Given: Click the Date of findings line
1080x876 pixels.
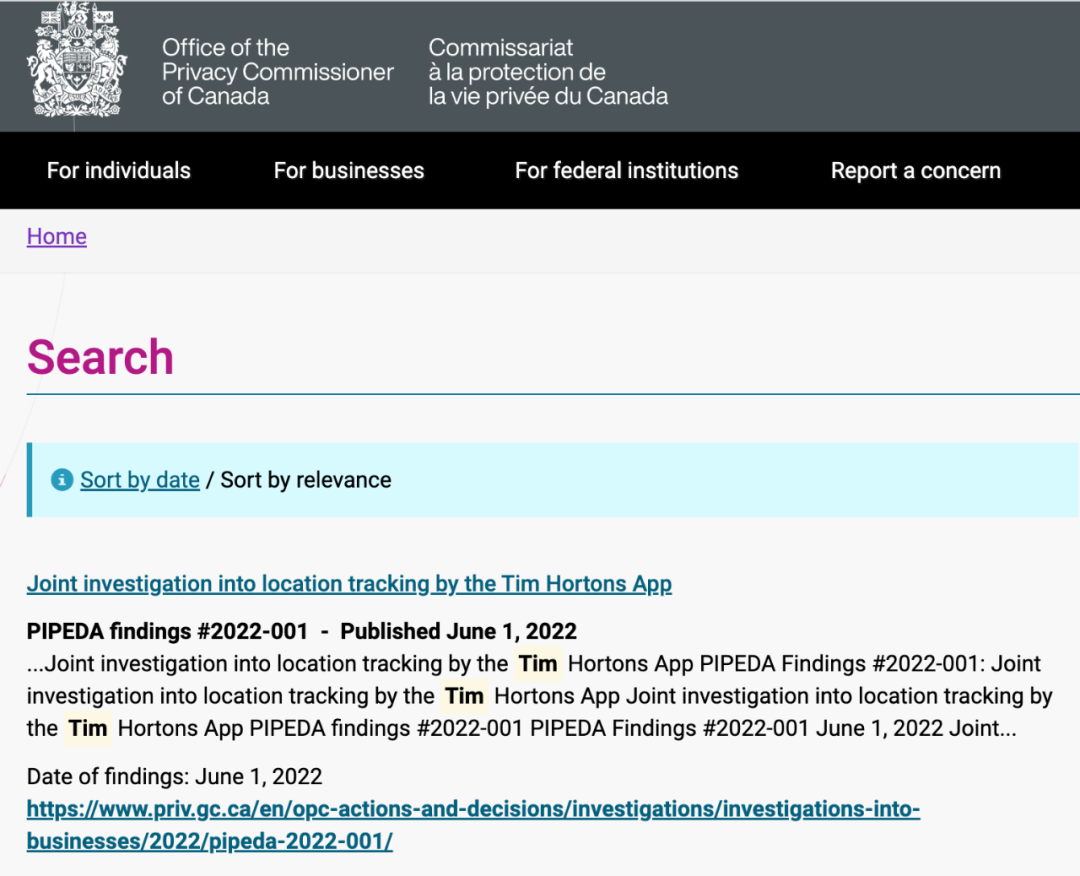Looking at the screenshot, I should (174, 777).
